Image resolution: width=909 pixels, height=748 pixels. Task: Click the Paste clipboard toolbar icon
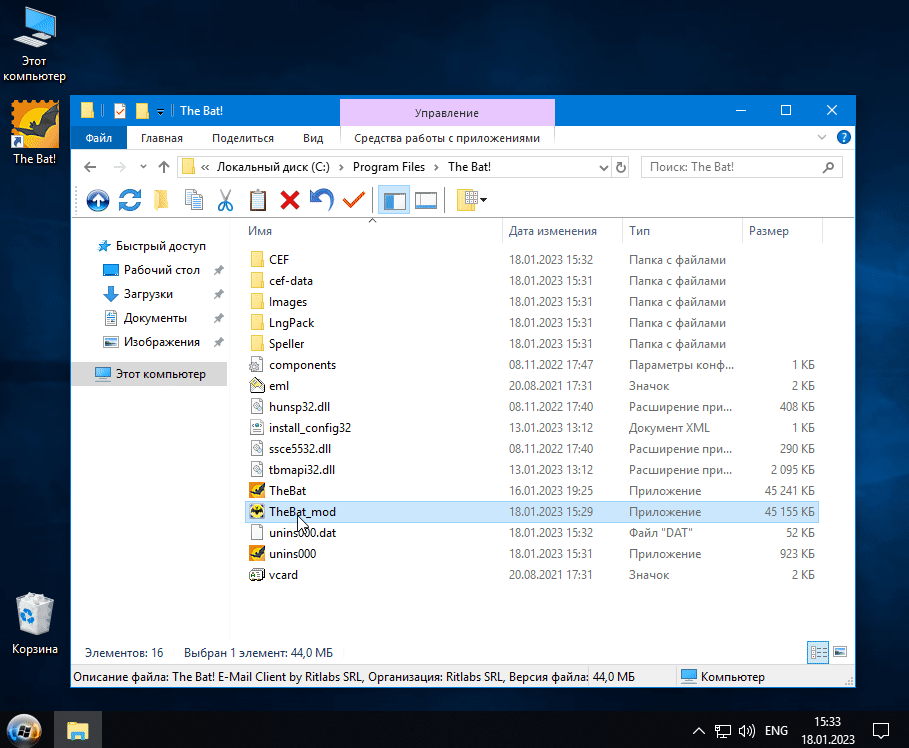pyautogui.click(x=258, y=200)
